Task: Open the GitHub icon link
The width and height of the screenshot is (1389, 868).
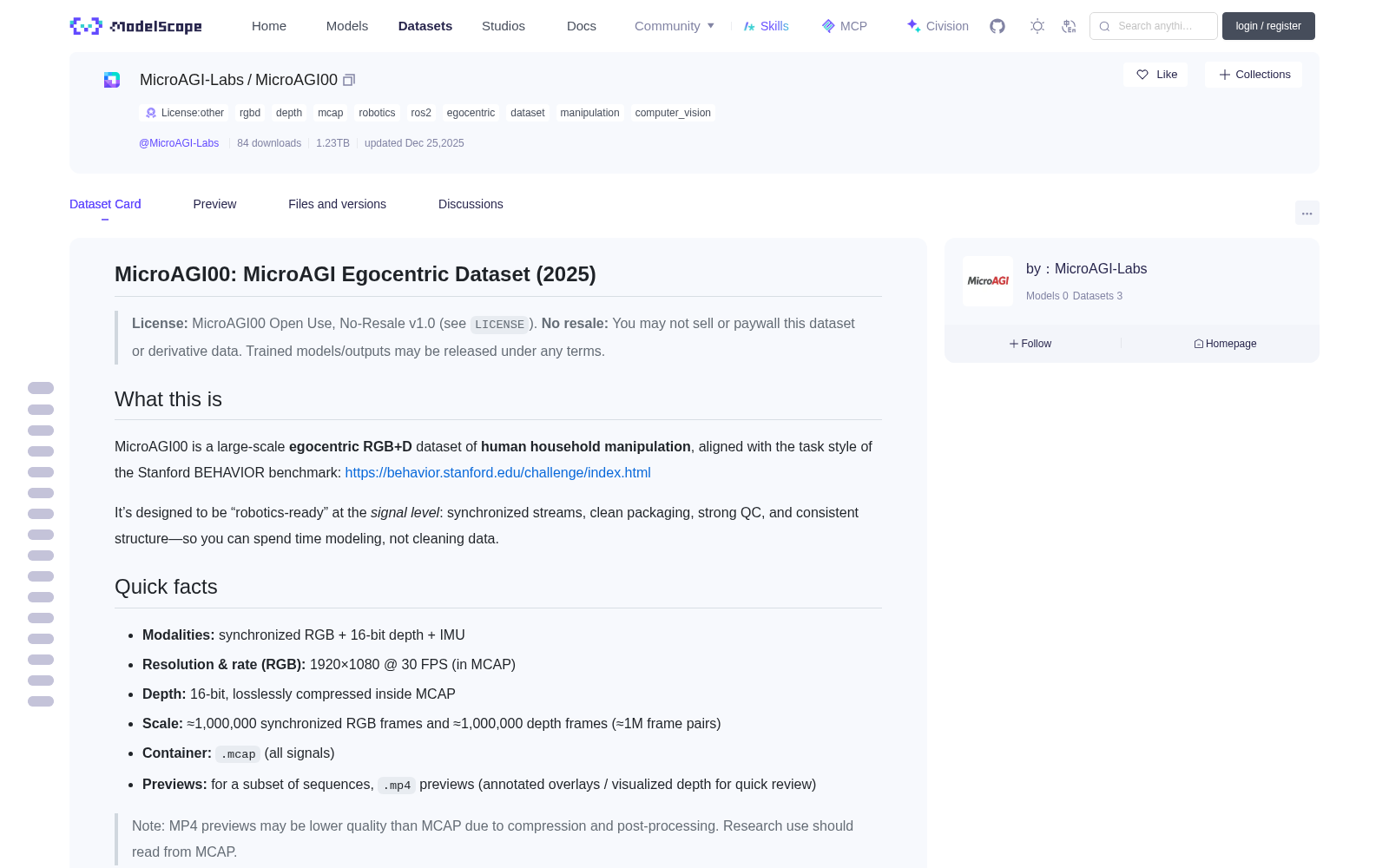Action: click(x=997, y=26)
